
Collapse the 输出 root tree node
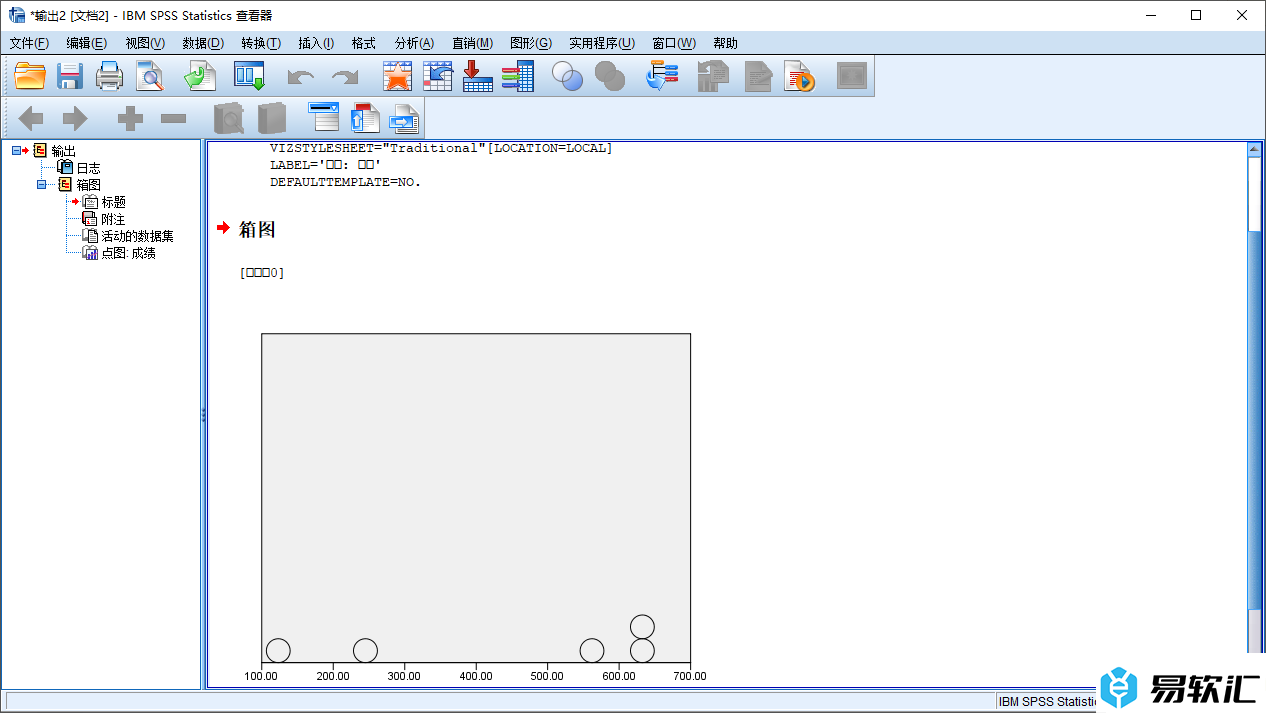[x=16, y=150]
